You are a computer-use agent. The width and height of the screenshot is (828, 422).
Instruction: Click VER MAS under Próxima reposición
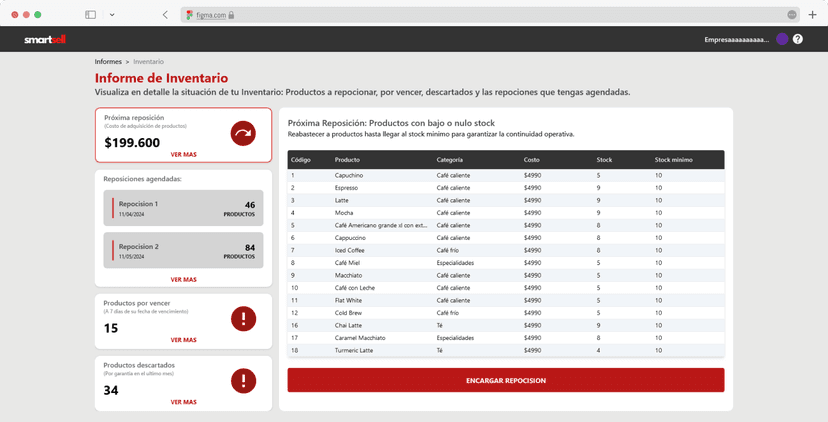(183, 155)
